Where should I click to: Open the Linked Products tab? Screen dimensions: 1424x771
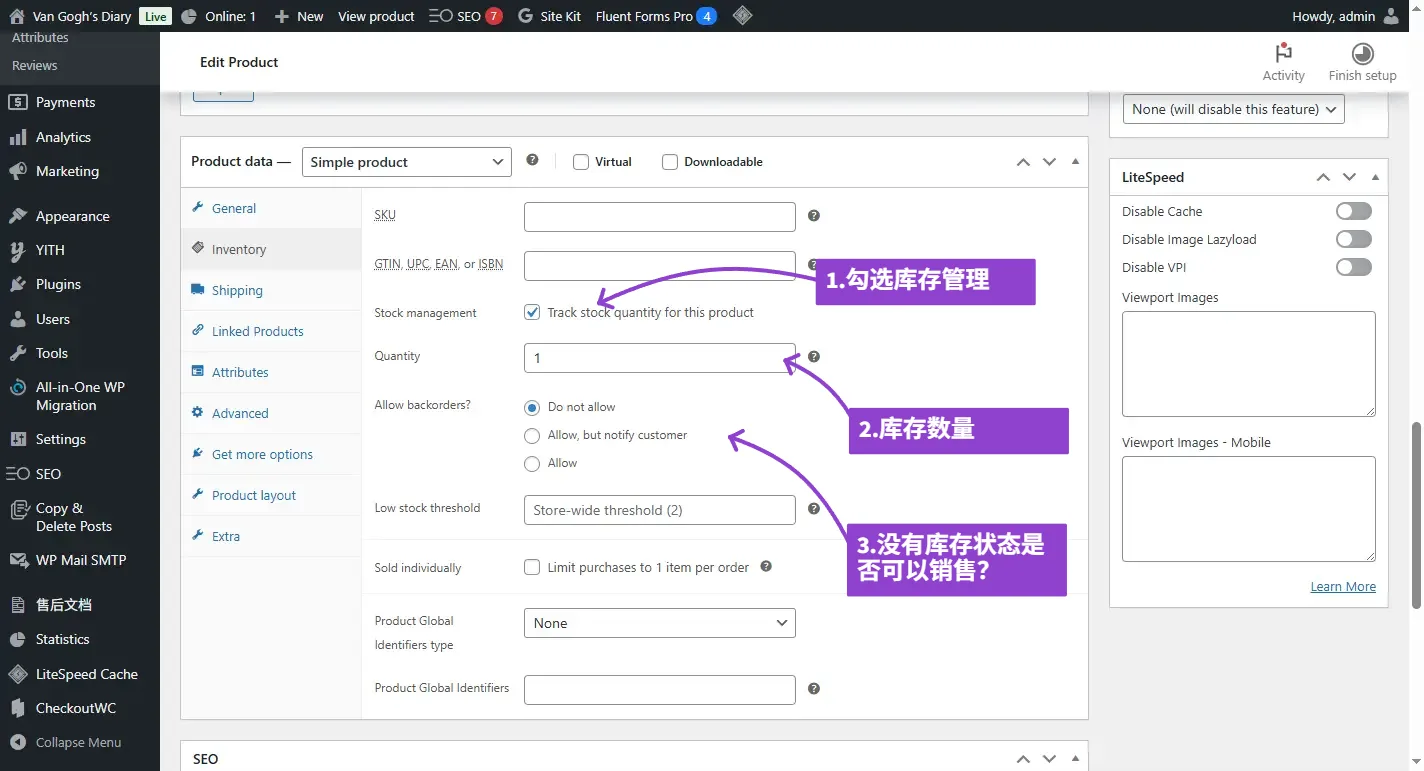click(257, 331)
